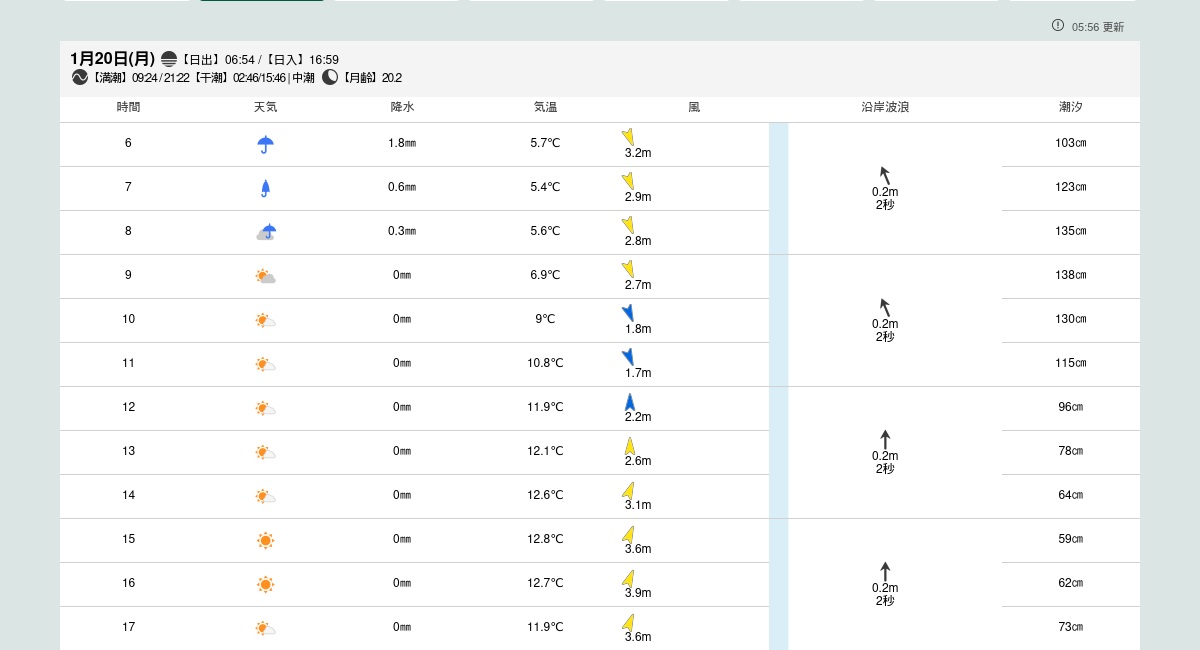Image resolution: width=1200 pixels, height=650 pixels.
Task: Click the closed umbrella icon at 7 o'clock
Action: 265,188
